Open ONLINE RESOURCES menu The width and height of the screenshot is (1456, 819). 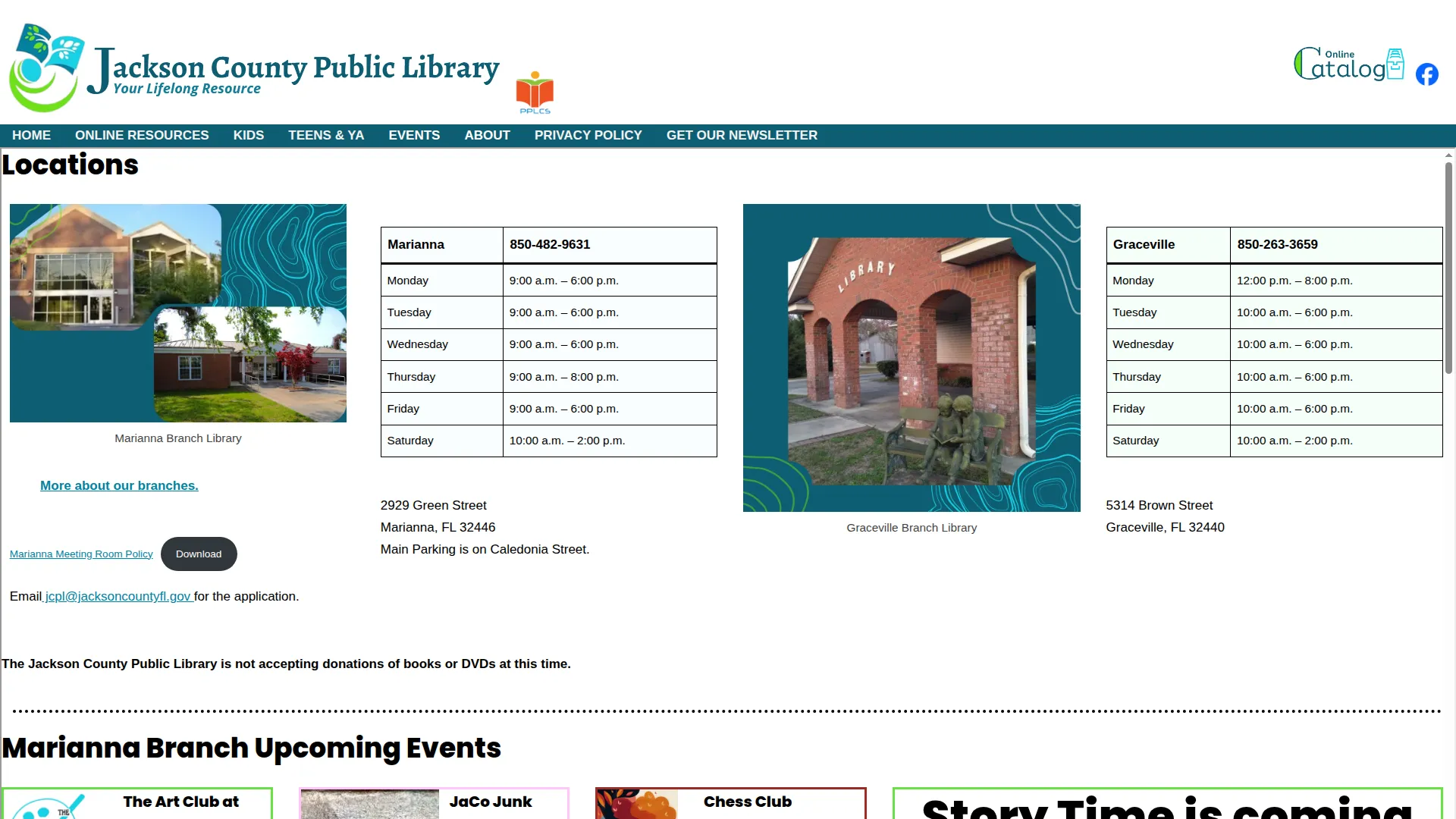[142, 135]
